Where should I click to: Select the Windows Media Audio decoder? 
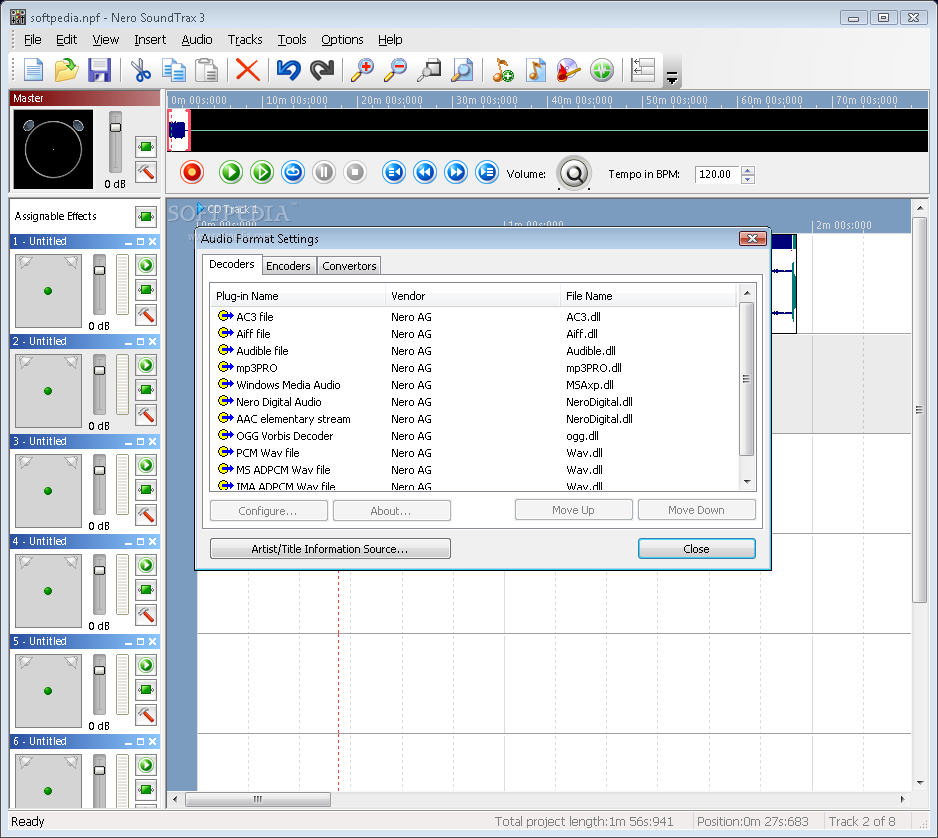tap(473, 385)
